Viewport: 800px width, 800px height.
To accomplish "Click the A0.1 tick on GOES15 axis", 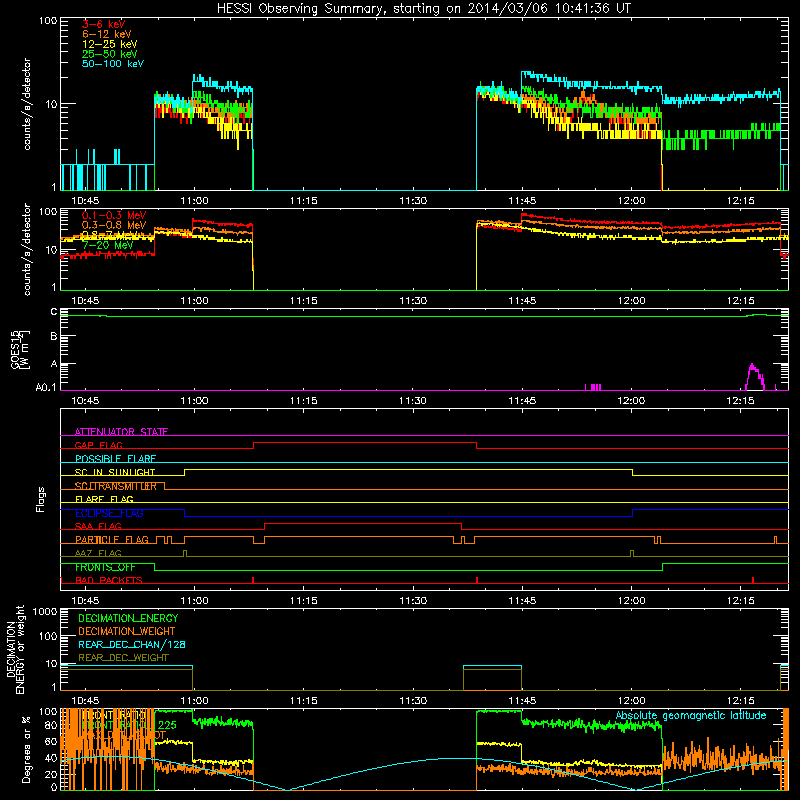I will (45, 388).
